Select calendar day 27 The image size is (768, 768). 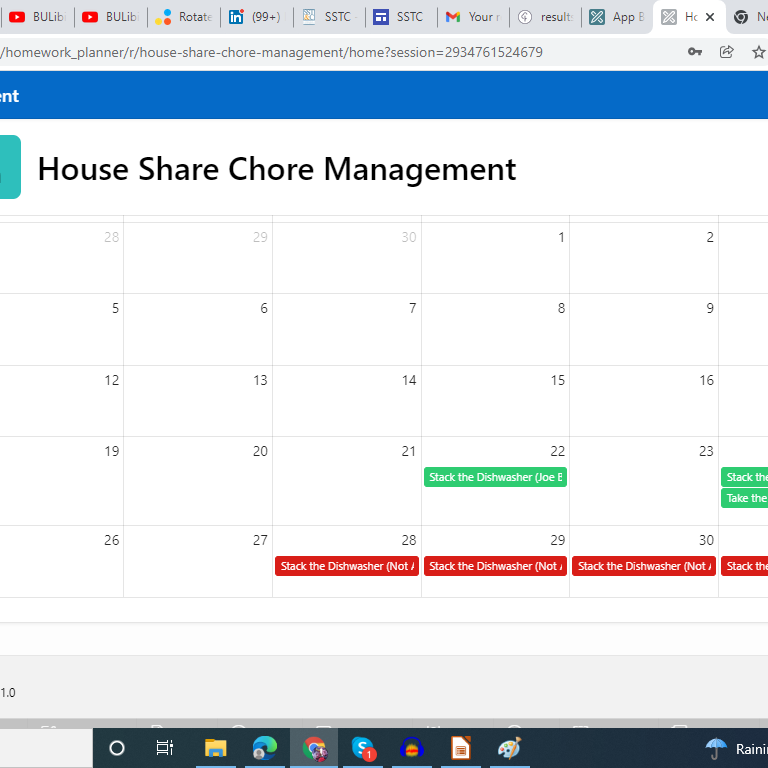pos(198,561)
